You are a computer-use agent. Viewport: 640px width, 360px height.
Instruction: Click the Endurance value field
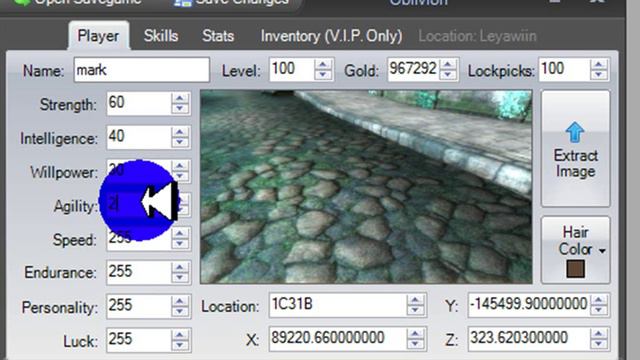138,272
